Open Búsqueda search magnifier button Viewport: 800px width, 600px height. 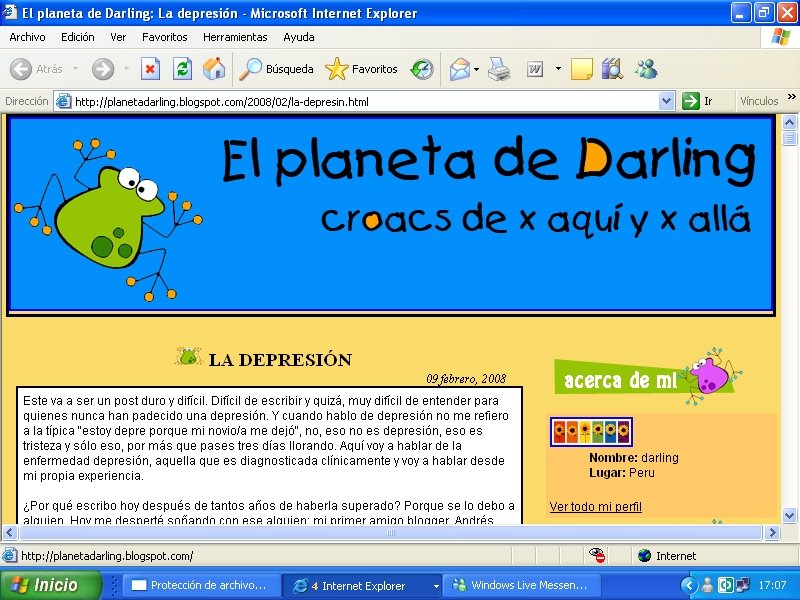[276, 69]
